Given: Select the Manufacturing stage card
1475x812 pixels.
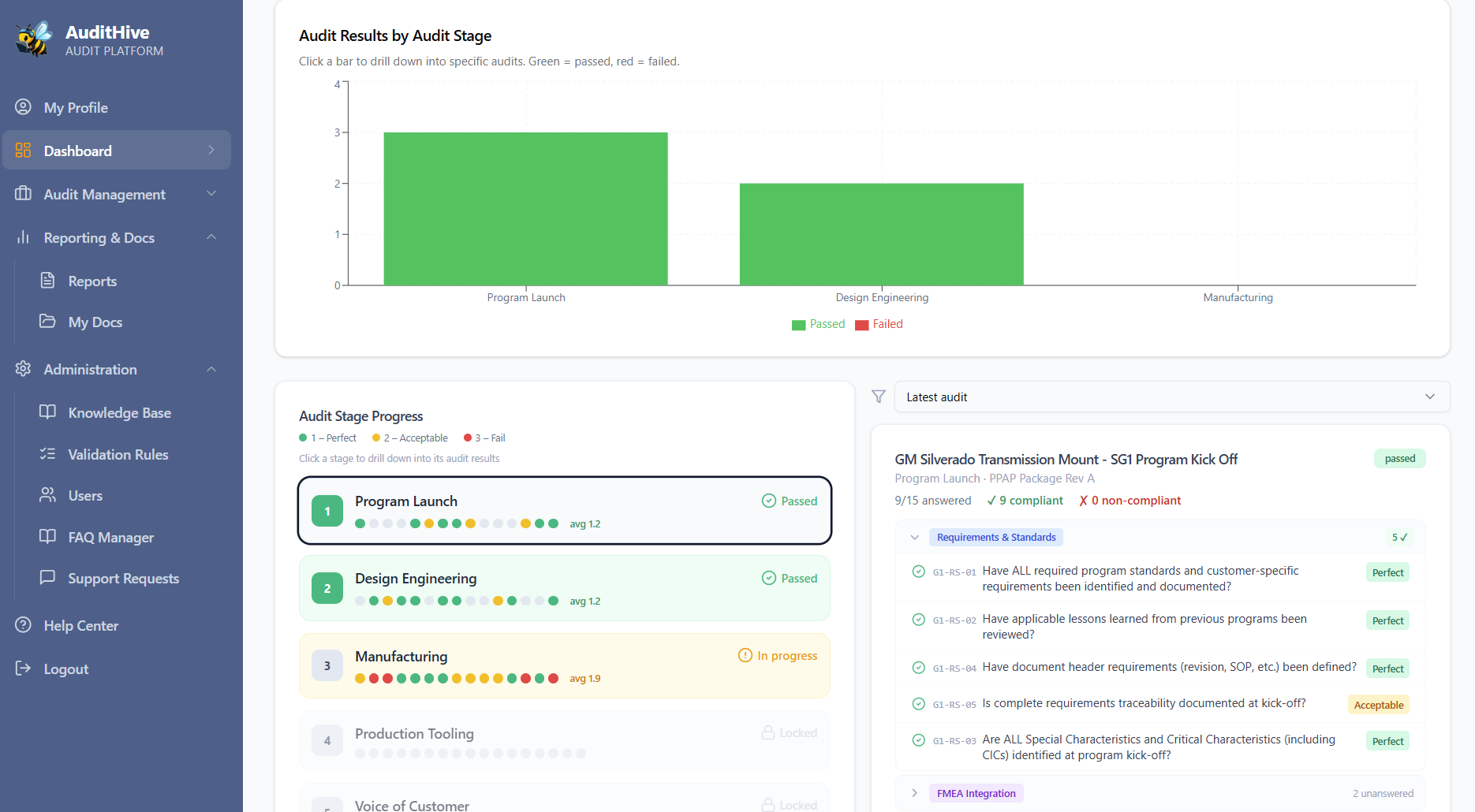Looking at the screenshot, I should (x=564, y=665).
